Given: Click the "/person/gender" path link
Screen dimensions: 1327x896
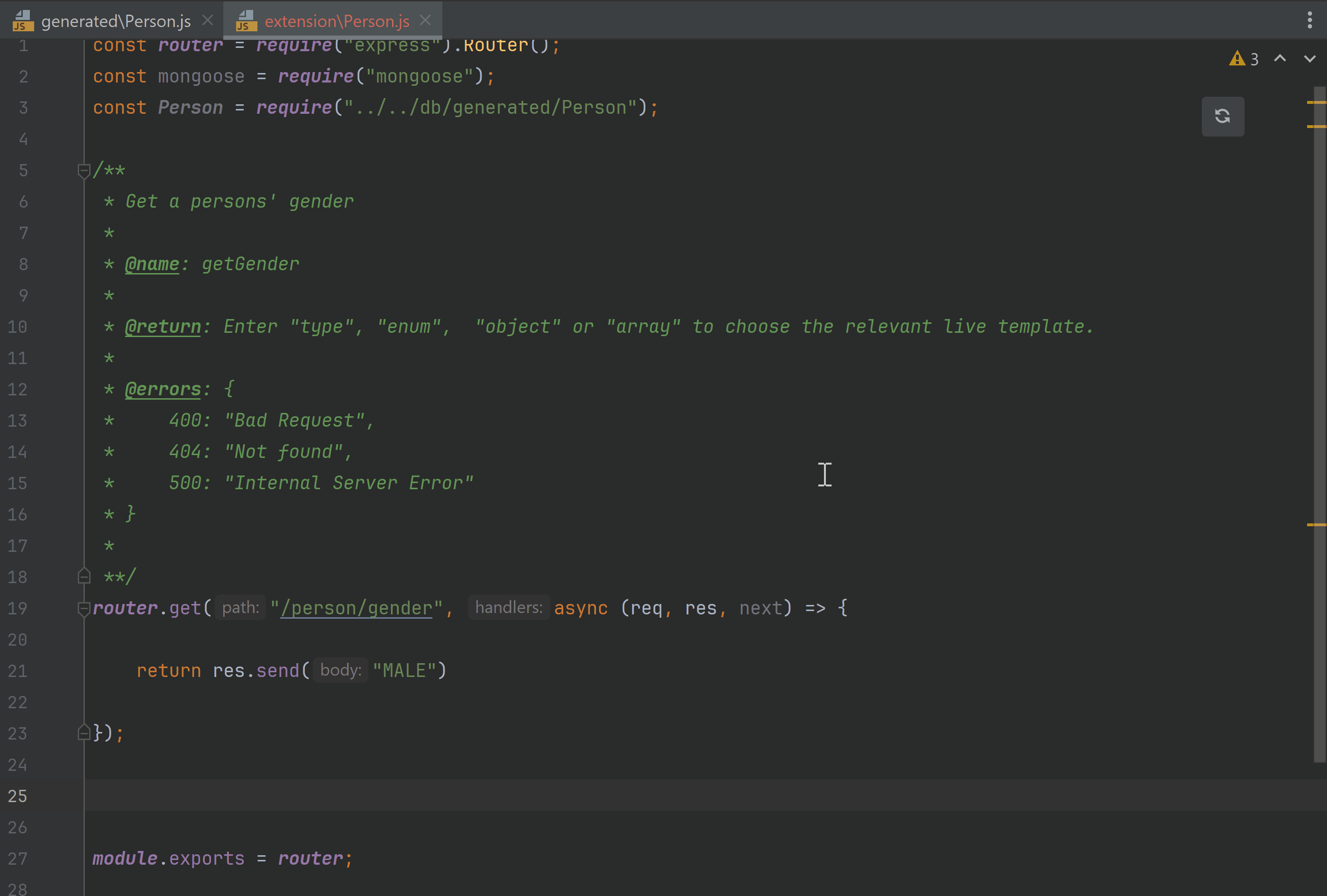Looking at the screenshot, I should 357,608.
